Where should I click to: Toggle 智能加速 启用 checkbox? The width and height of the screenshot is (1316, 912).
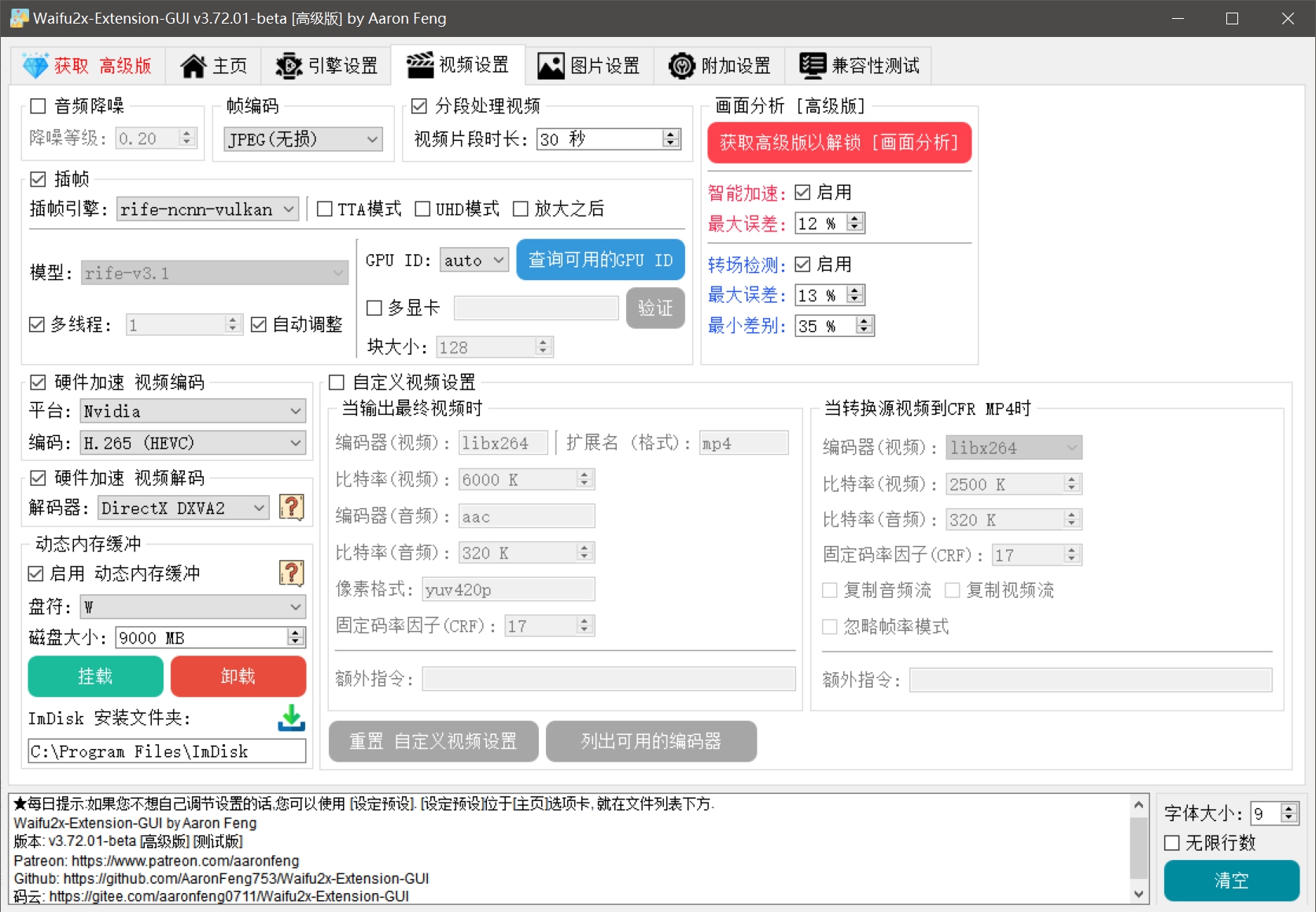tap(802, 192)
